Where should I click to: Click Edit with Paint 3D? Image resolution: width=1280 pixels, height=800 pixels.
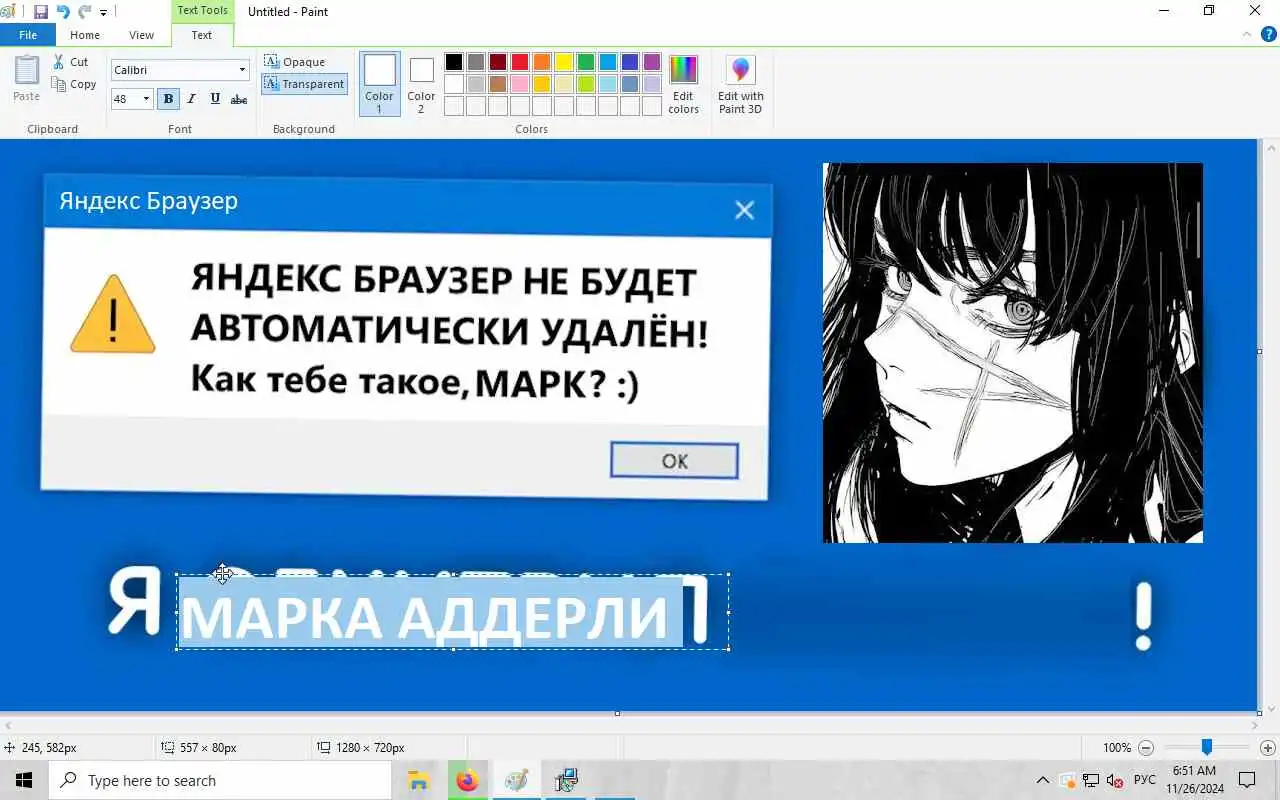(x=741, y=84)
